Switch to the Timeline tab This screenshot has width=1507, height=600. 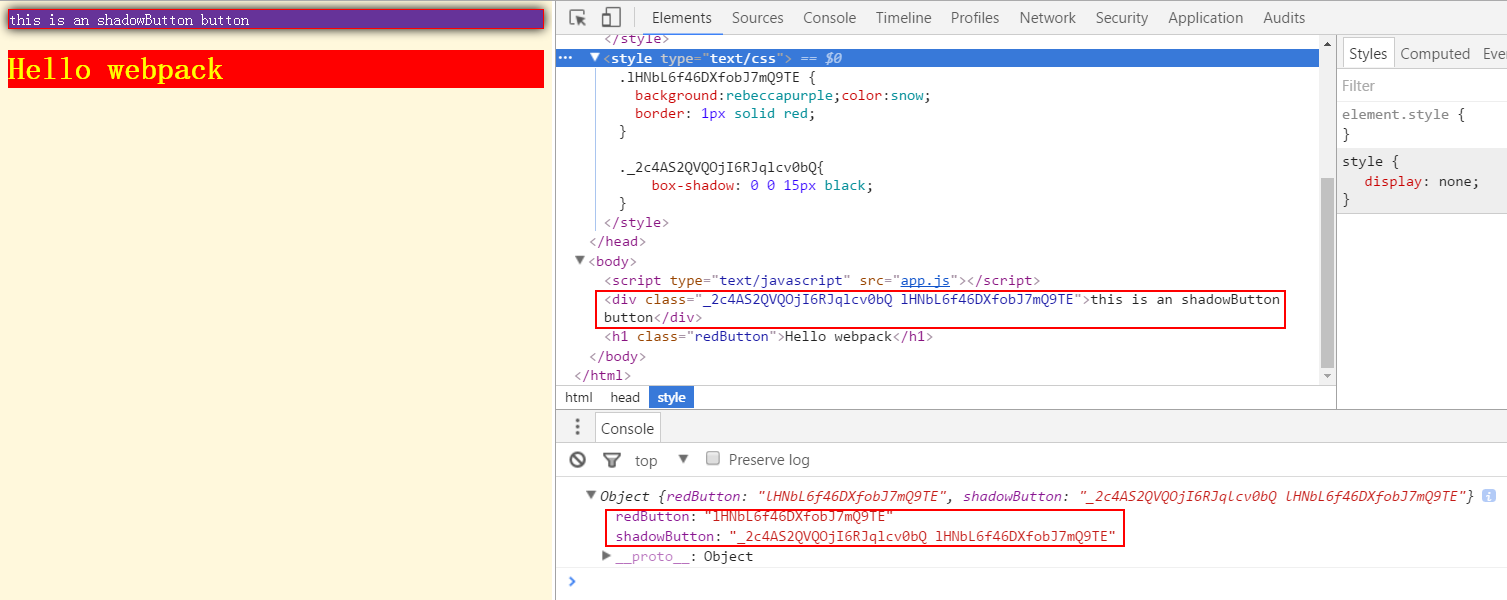903,17
